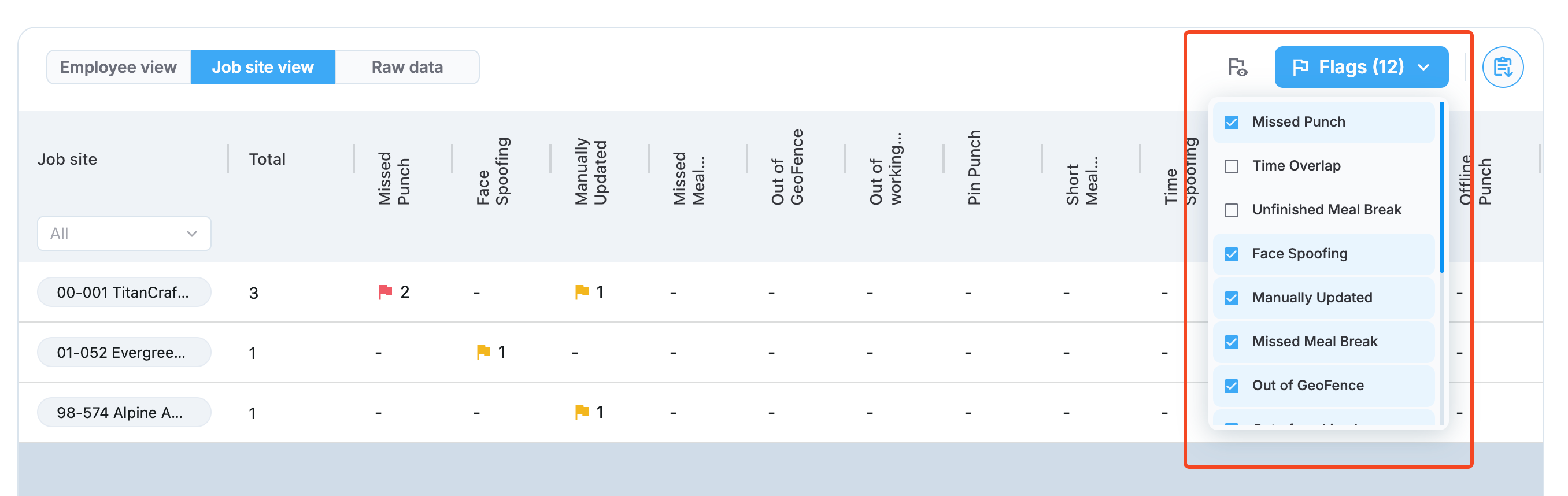Viewport: 1568px width, 496px height.
Task: Click yellow Face Spoofing flag for Evergreen
Action: pos(483,351)
